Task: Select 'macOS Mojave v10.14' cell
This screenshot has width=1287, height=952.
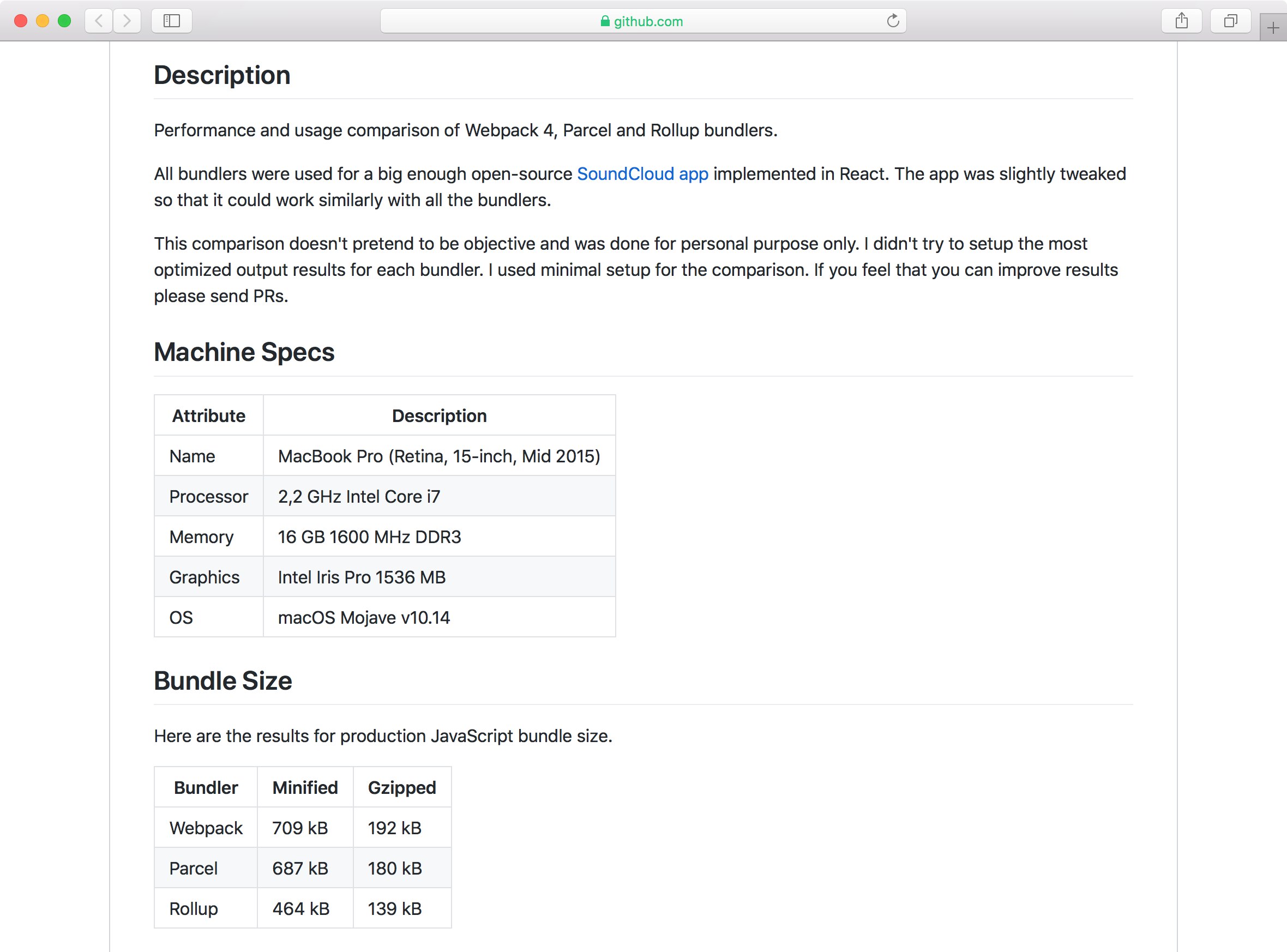Action: (x=439, y=617)
